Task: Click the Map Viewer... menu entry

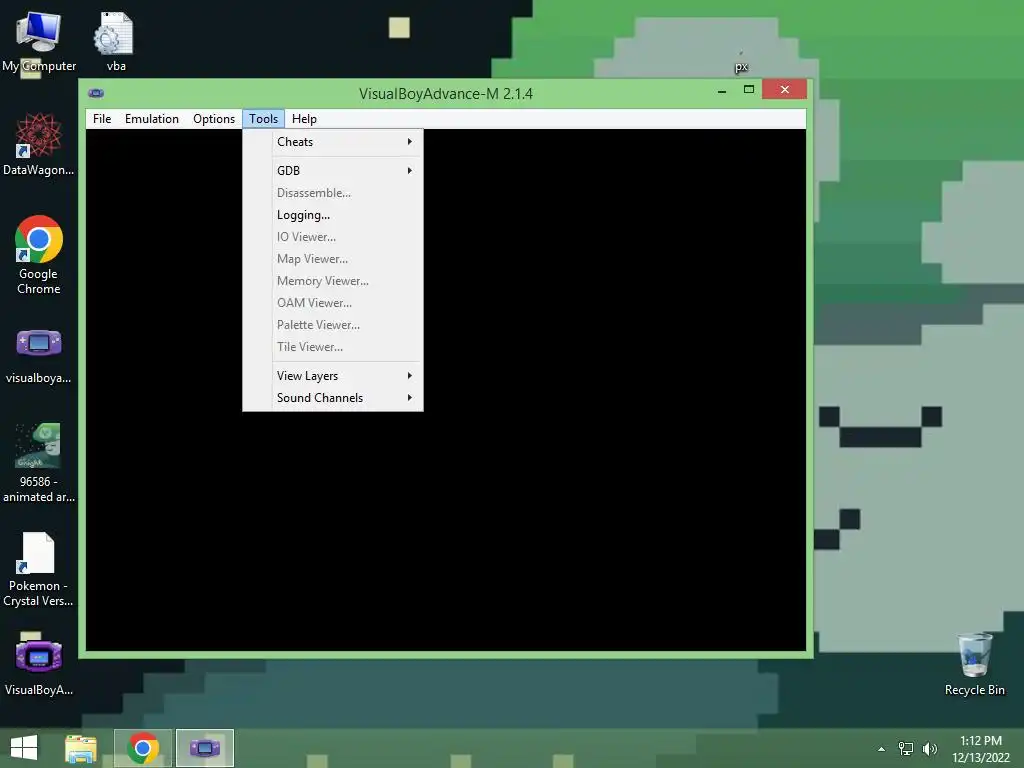Action: click(333, 259)
